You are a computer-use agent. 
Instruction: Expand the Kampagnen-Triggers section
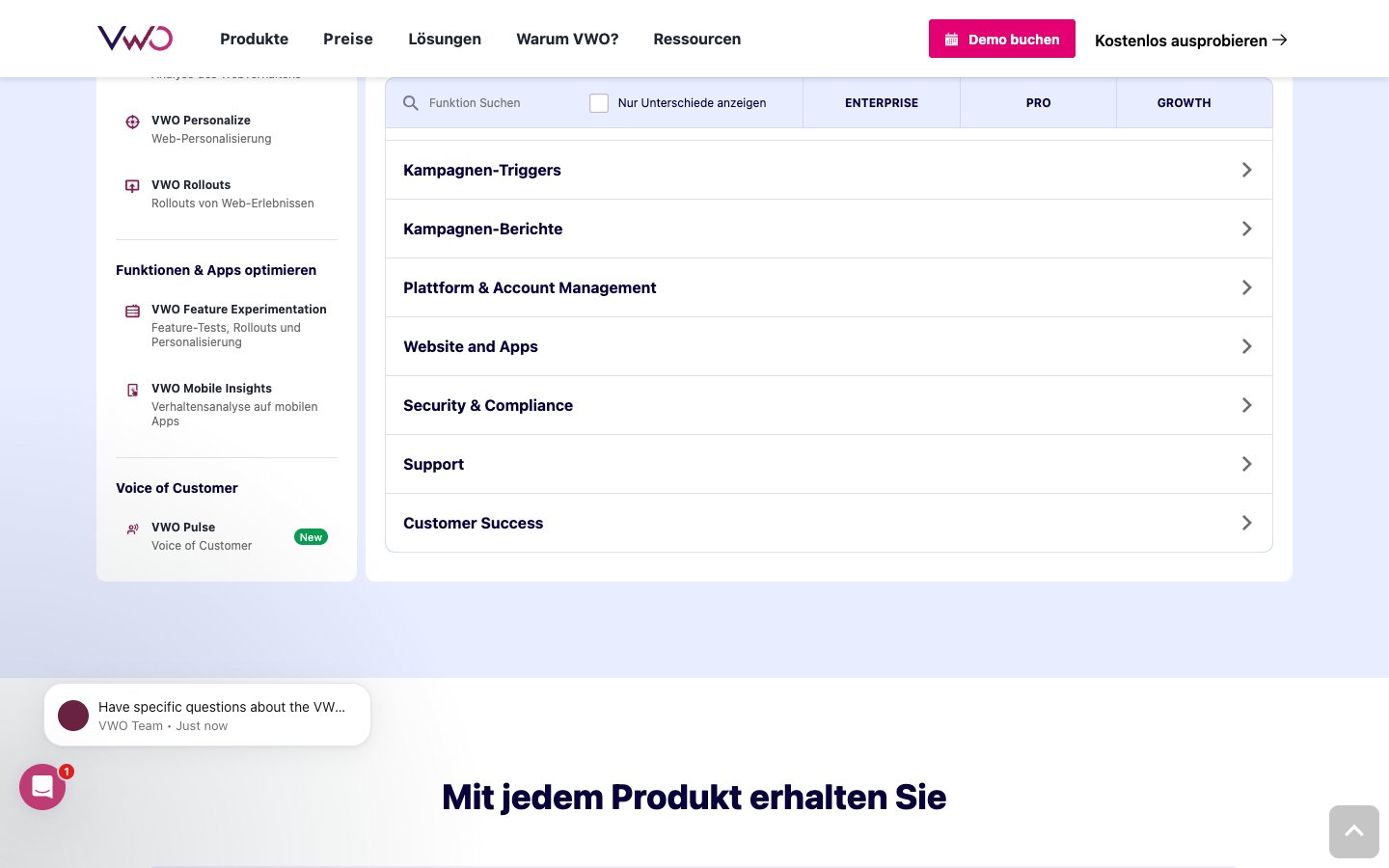point(829,170)
